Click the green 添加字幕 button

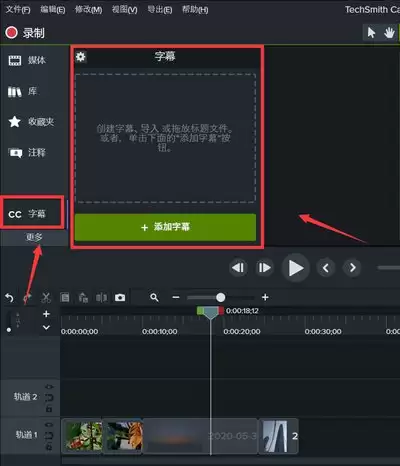[x=165, y=227]
